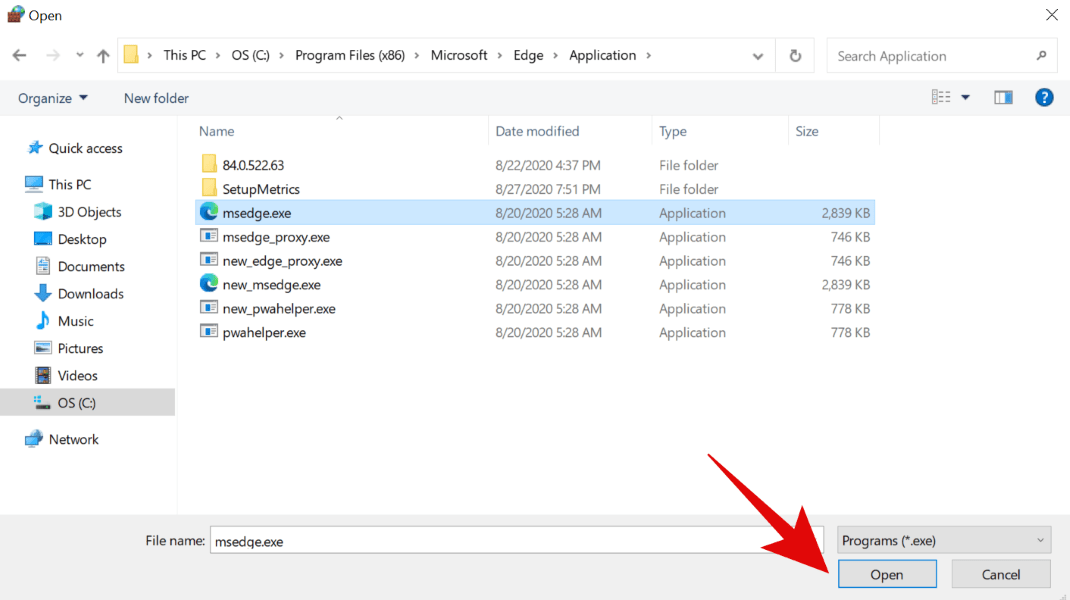Viewport: 1070px width, 600px height.
Task: Go up one folder level
Action: (x=103, y=56)
